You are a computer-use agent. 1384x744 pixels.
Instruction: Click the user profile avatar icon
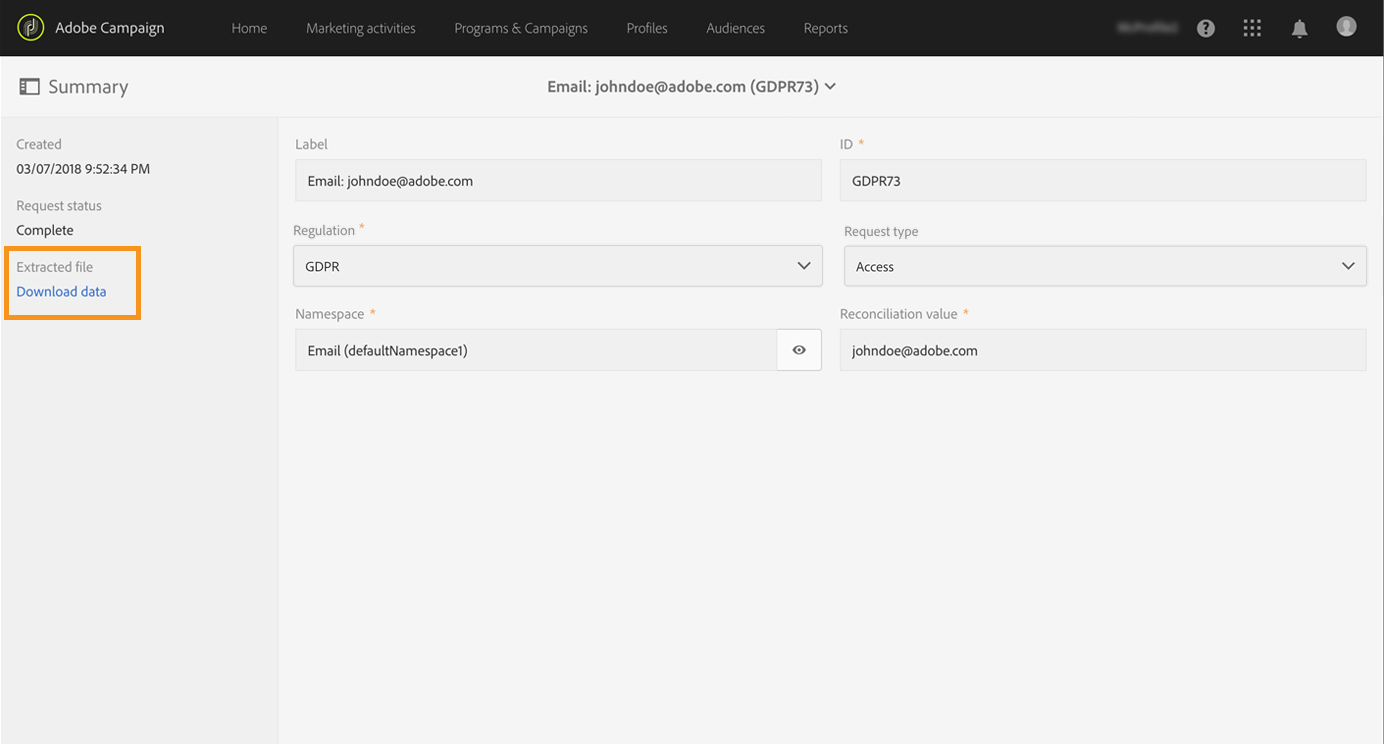1346,27
